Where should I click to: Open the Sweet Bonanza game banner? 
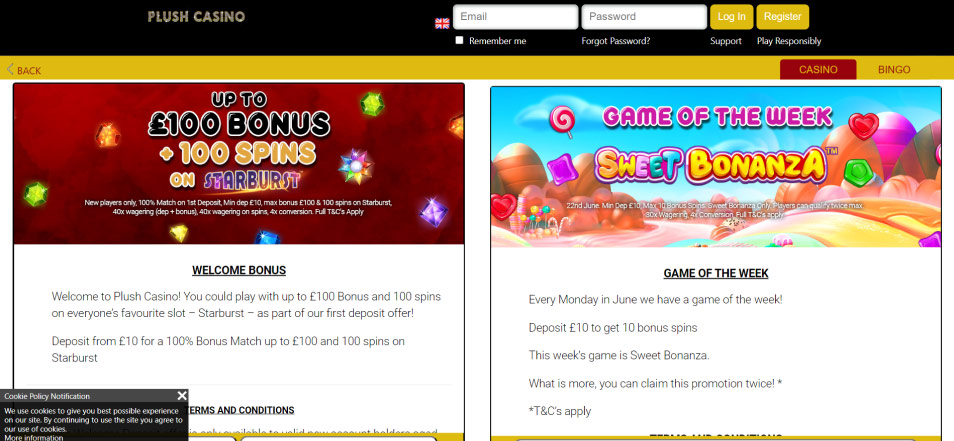[716, 167]
